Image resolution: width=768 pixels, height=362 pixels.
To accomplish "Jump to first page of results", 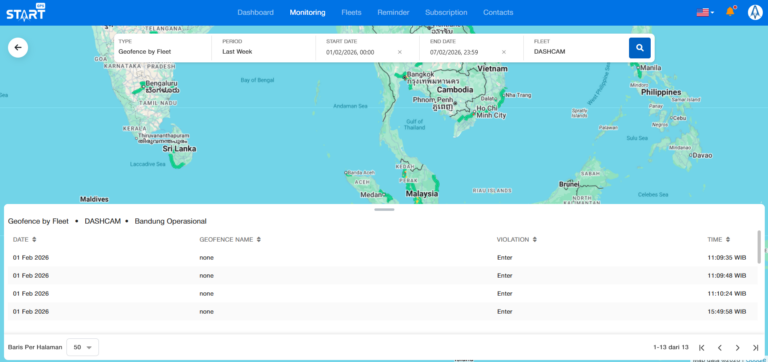I will 701,347.
